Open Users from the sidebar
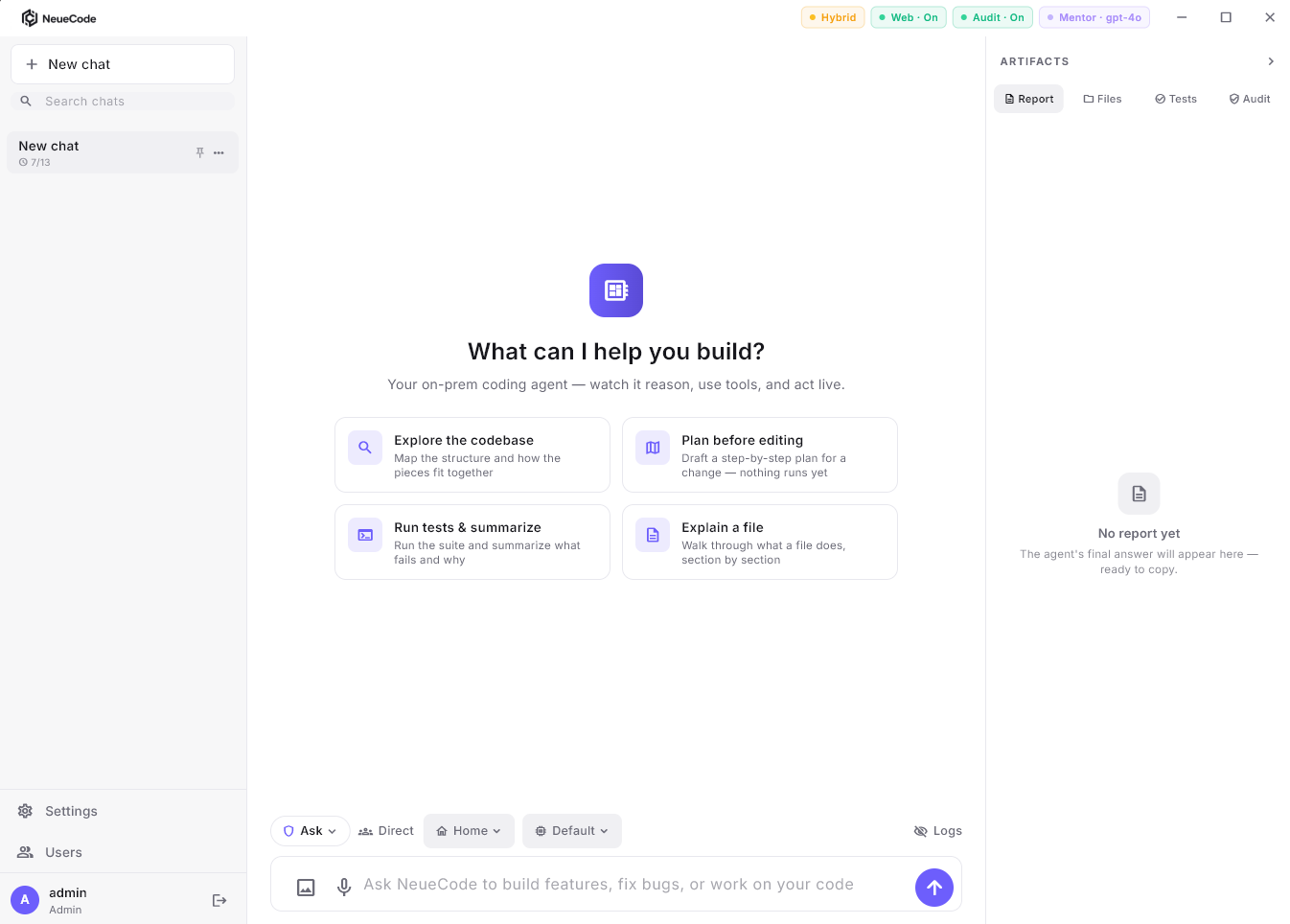 123,852
